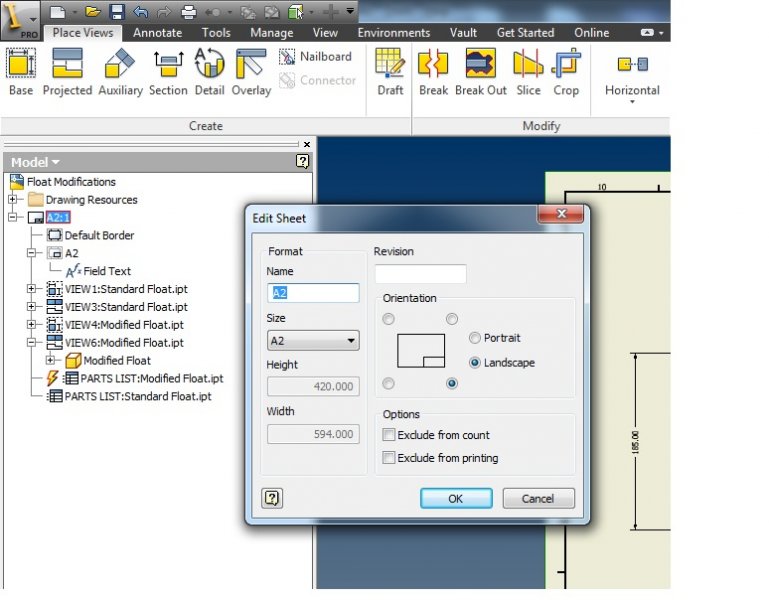The width and height of the screenshot is (769, 600).
Task: Select the Break tool
Action: (433, 72)
